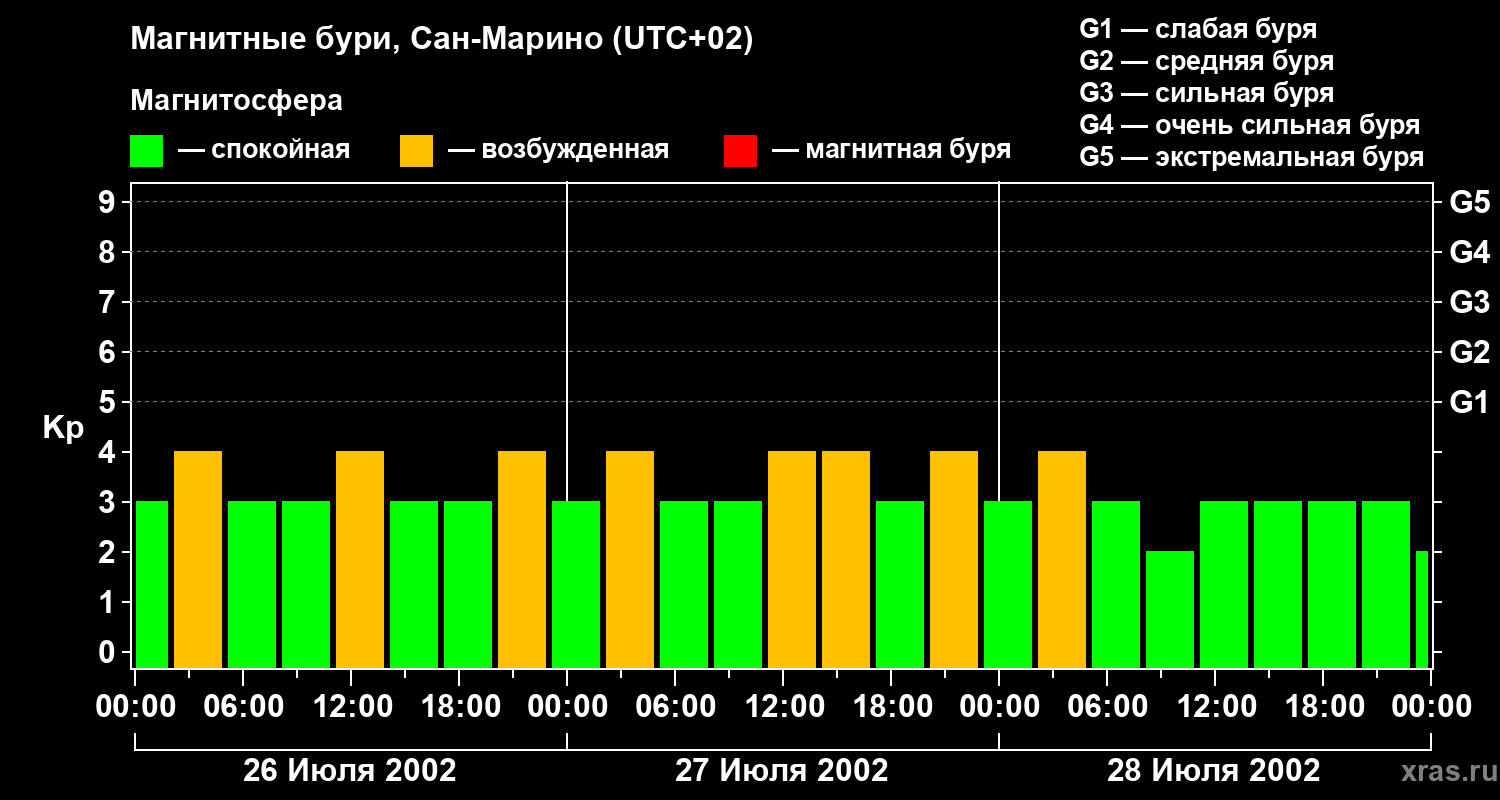Click the orange bar at 14:00–17:00 on 27 July

click(846, 560)
